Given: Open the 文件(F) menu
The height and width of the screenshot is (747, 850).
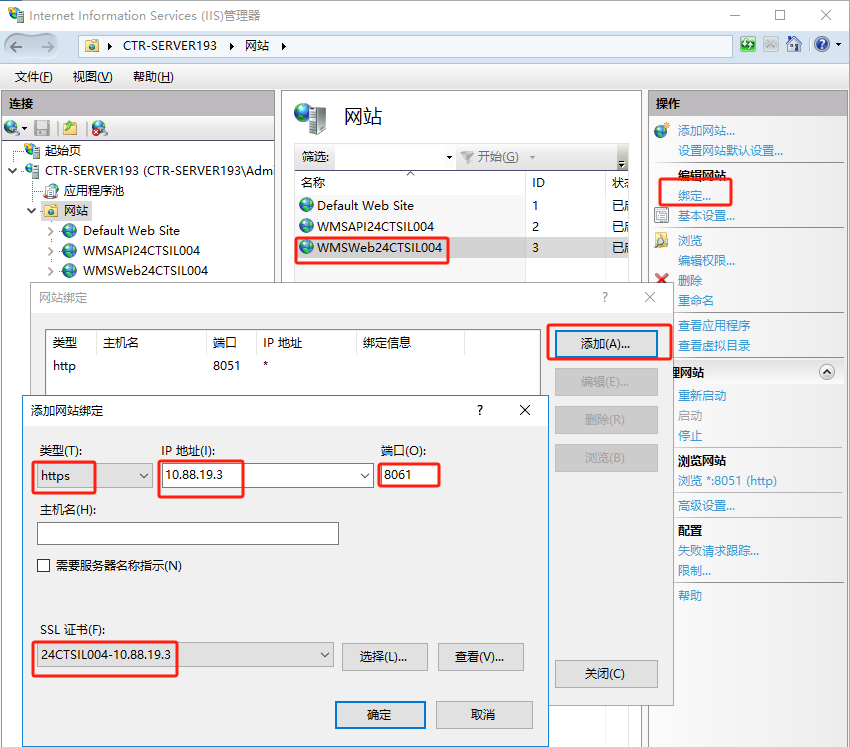Looking at the screenshot, I should click(34, 77).
